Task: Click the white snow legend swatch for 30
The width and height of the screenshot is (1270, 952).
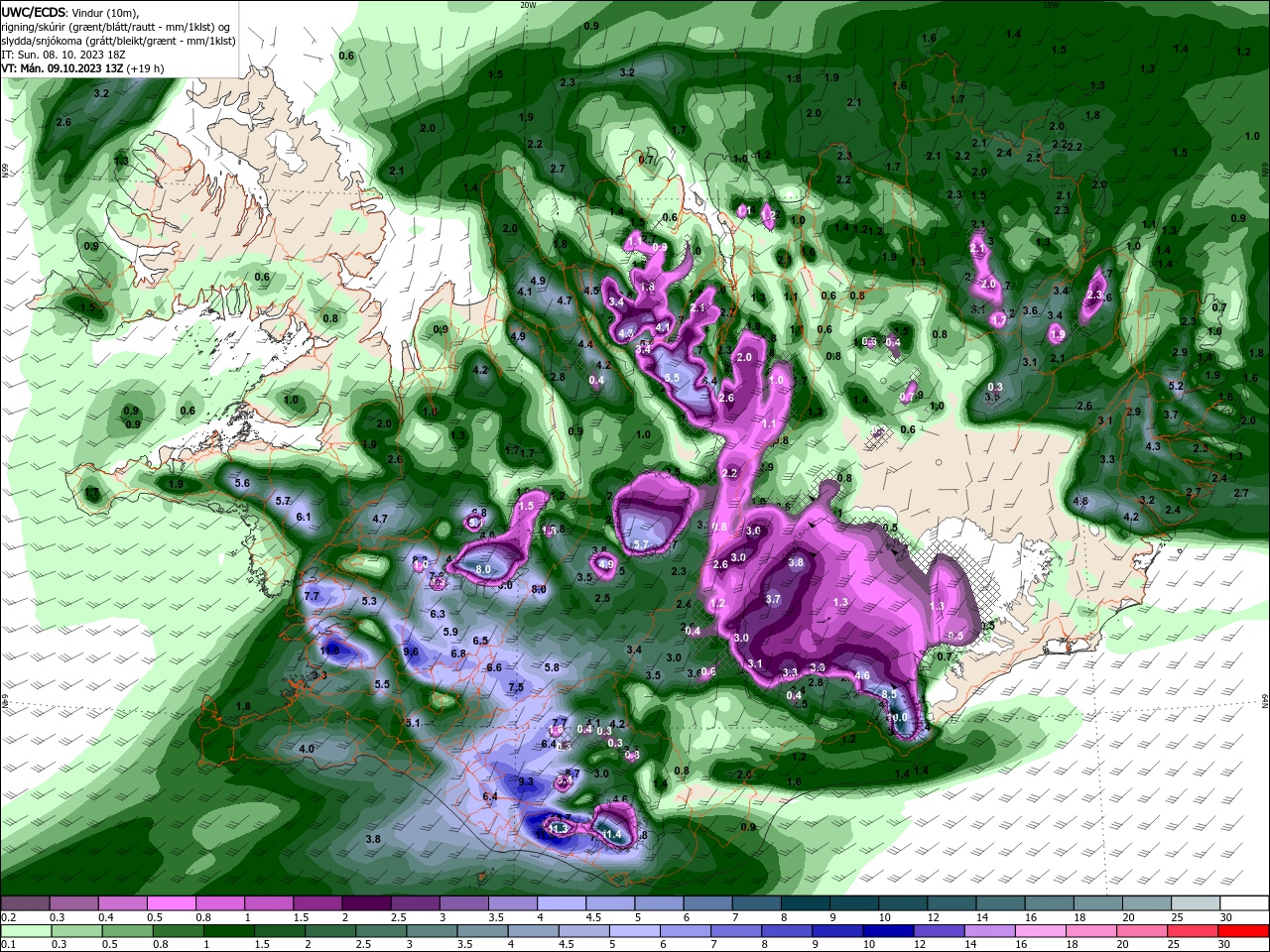Action: pyautogui.click(x=1245, y=903)
